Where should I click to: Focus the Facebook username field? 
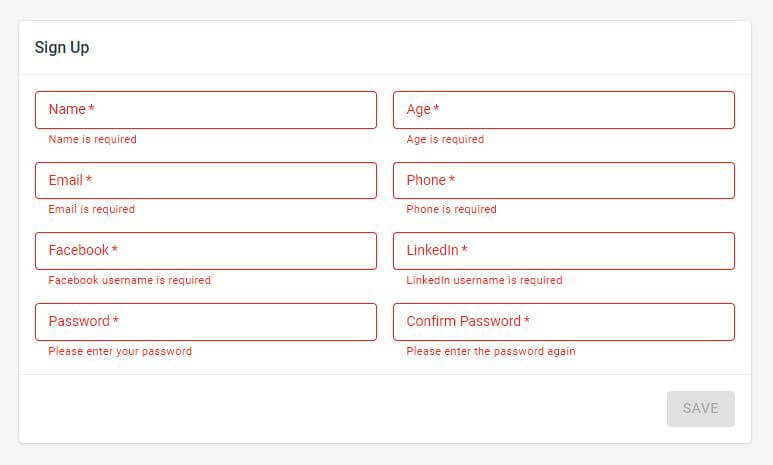(205, 251)
